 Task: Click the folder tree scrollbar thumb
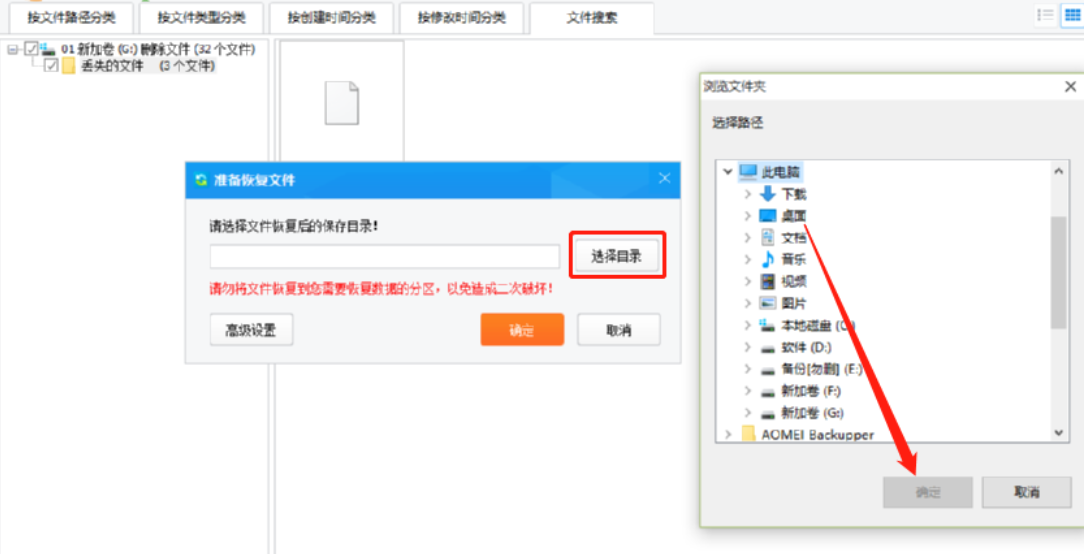point(1059,271)
